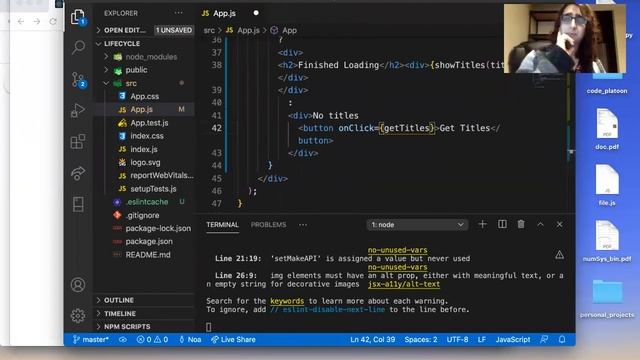Close the terminal panel

pyautogui.click(x=560, y=224)
